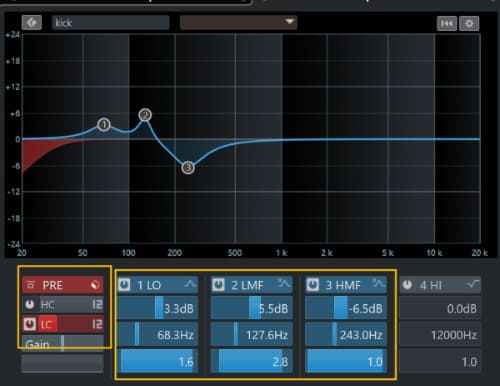The height and width of the screenshot is (386, 500).
Task: Click the kick channel name field
Action: click(110, 23)
